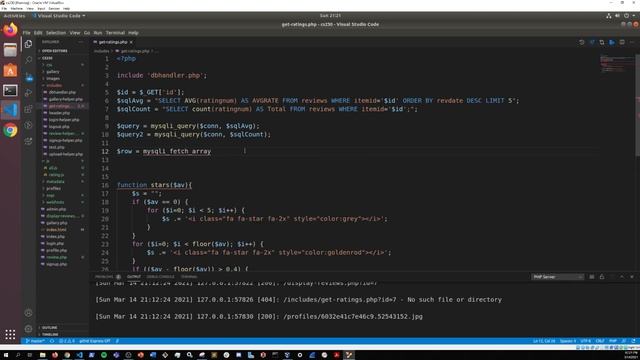The width and height of the screenshot is (640, 360).
Task: Click the master branch in status bar
Action: coord(35,341)
